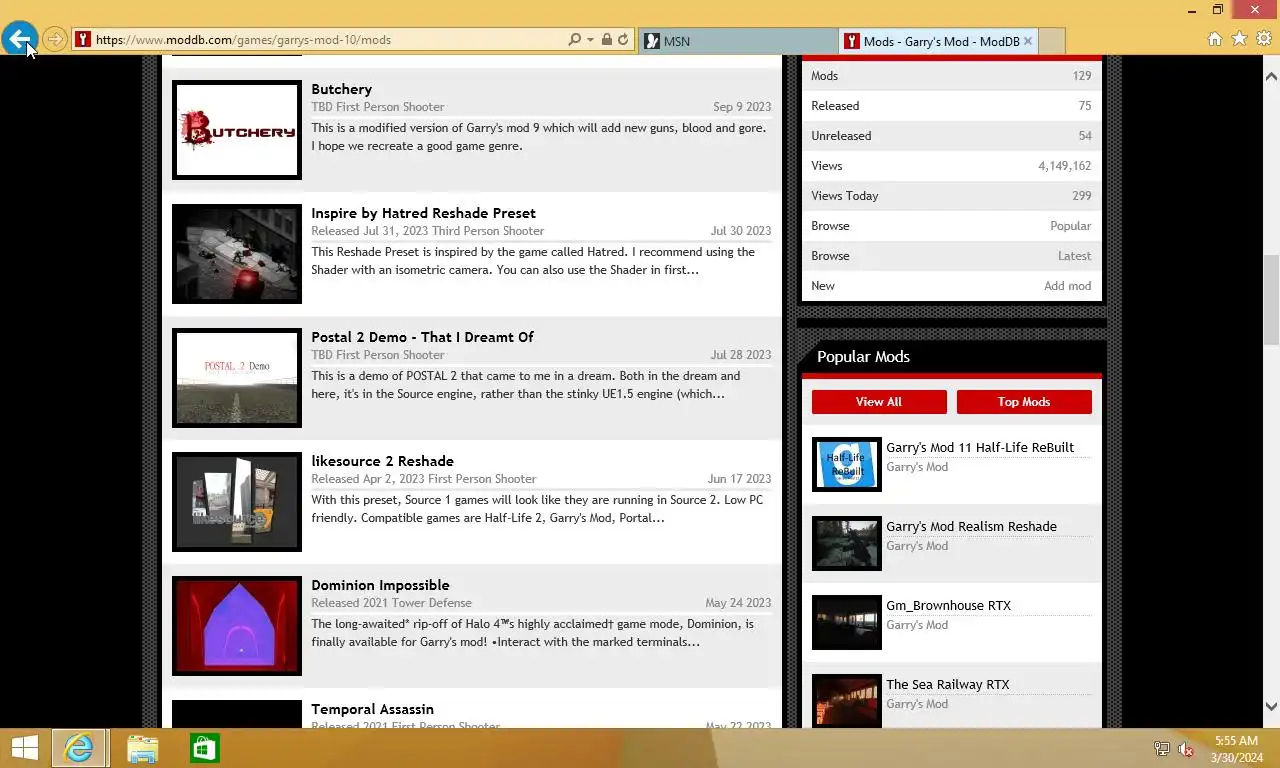Click the Garry's Mod label under Gm_Brownhouse RTX

pyautogui.click(x=917, y=625)
